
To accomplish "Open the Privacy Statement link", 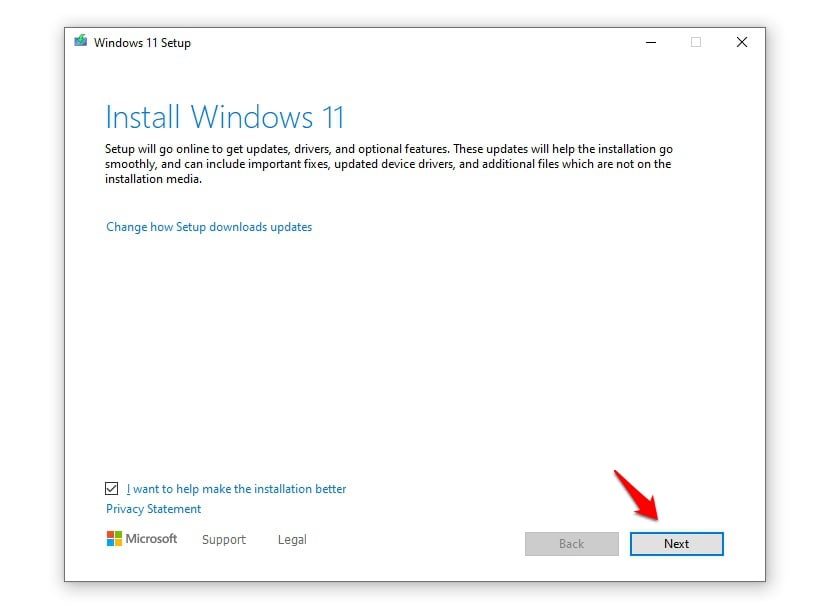I will [154, 509].
